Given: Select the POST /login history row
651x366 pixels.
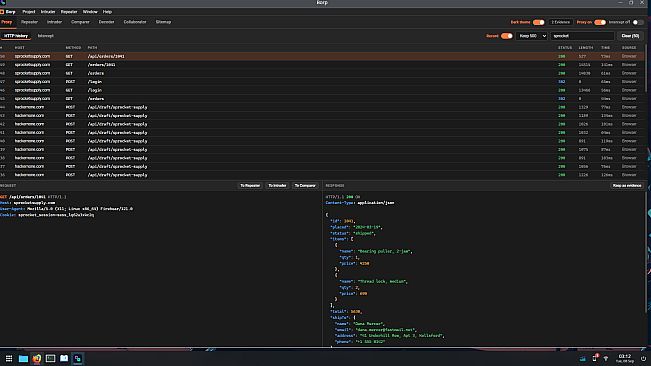Looking at the screenshot, I should click(323, 82).
